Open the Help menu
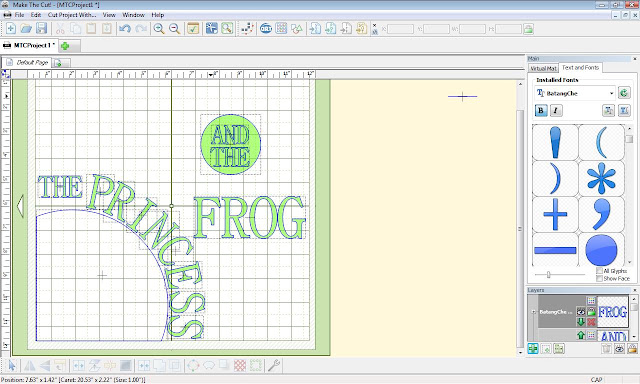The width and height of the screenshot is (640, 384). 158,15
